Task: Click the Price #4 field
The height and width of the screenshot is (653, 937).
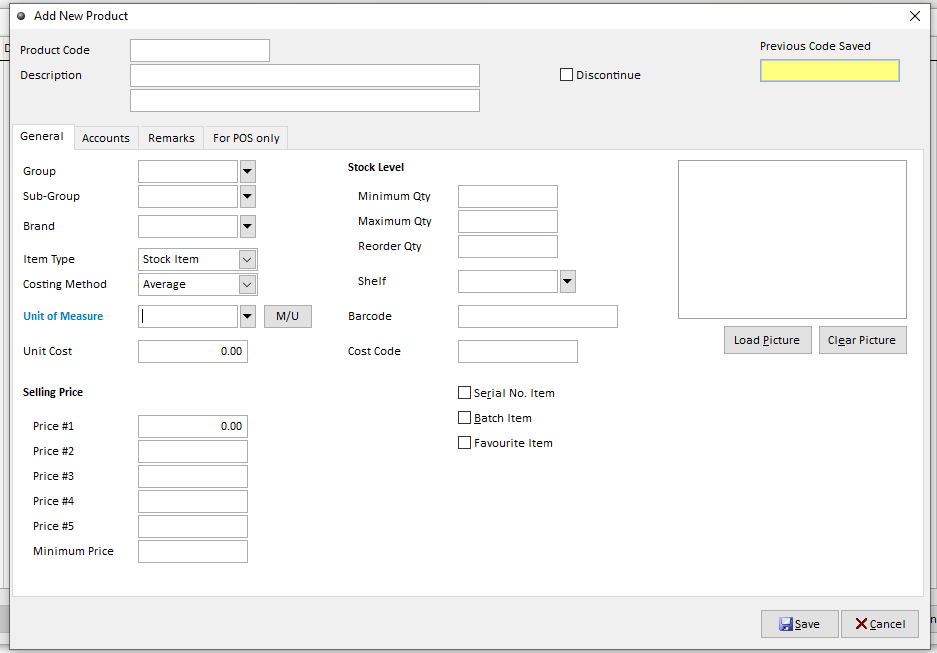Action: pyautogui.click(x=193, y=502)
